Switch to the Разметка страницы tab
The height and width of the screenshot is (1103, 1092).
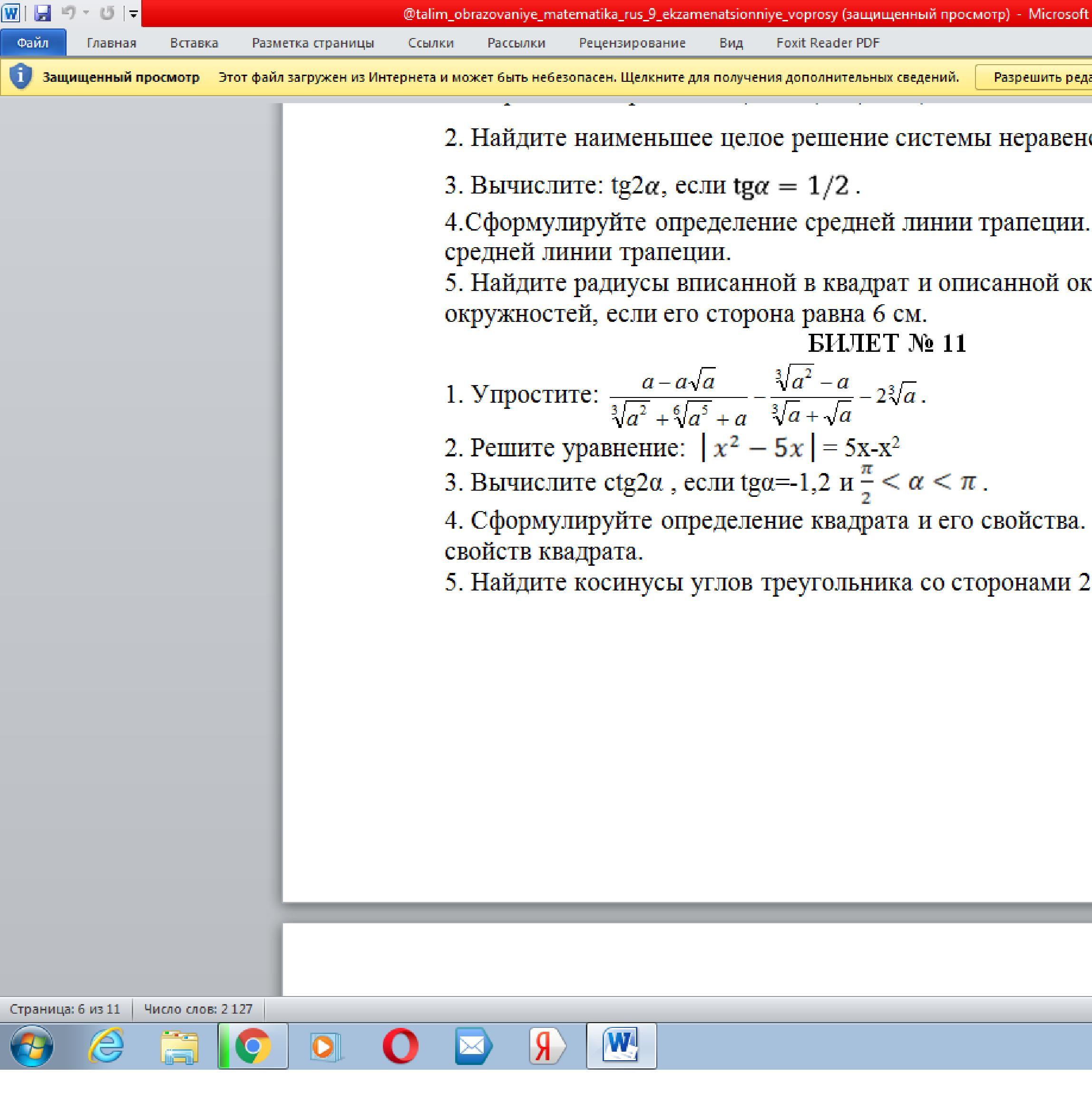(313, 43)
